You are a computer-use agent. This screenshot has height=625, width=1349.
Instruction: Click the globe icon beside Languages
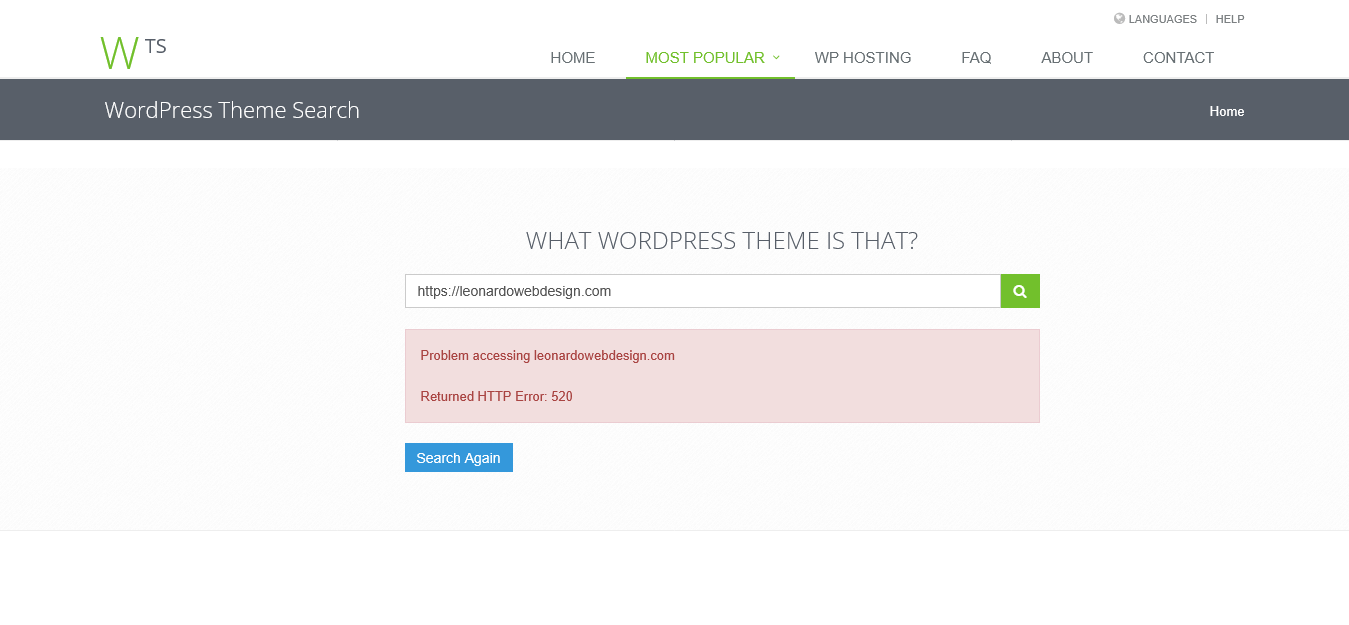(1119, 18)
